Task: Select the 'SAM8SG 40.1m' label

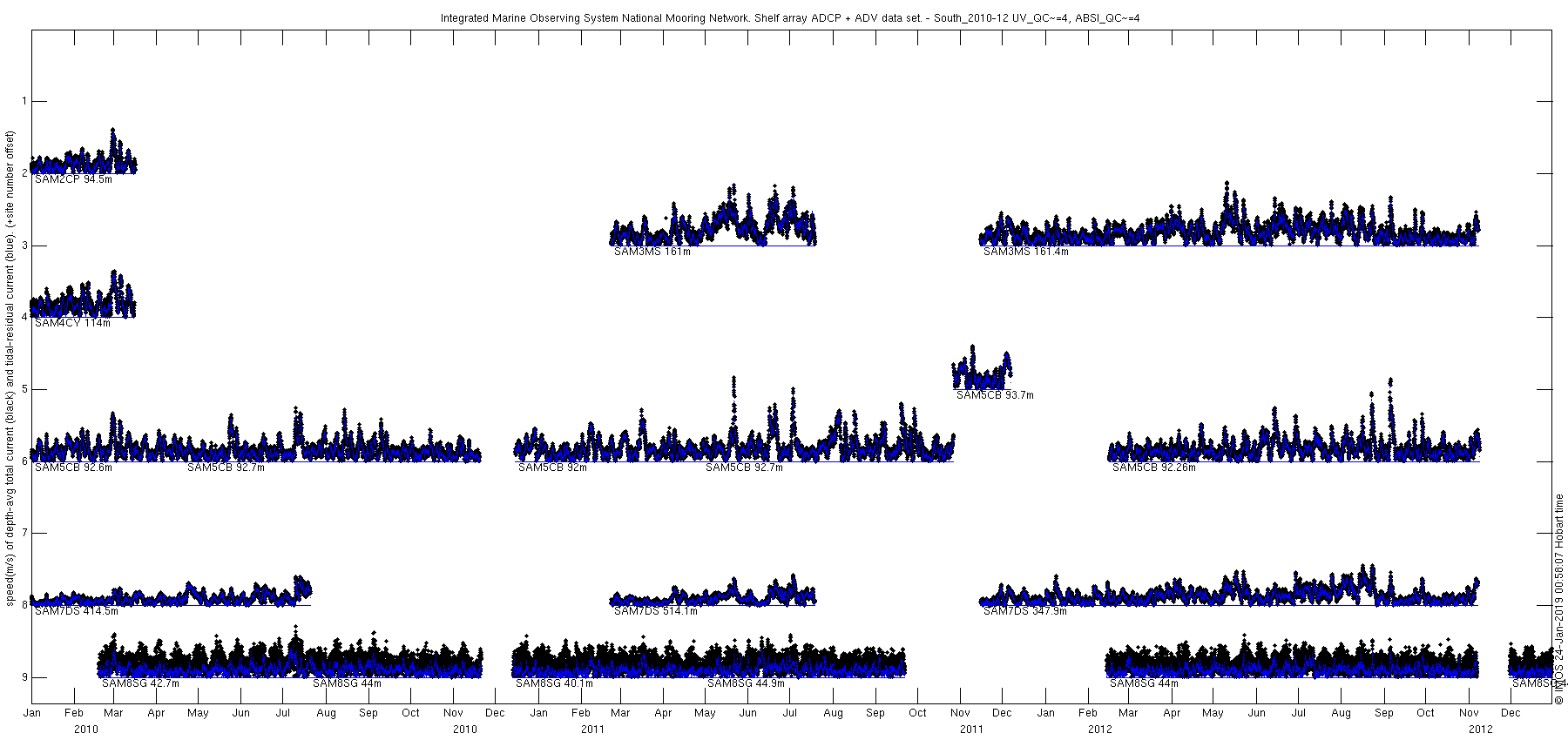Action: point(554,683)
